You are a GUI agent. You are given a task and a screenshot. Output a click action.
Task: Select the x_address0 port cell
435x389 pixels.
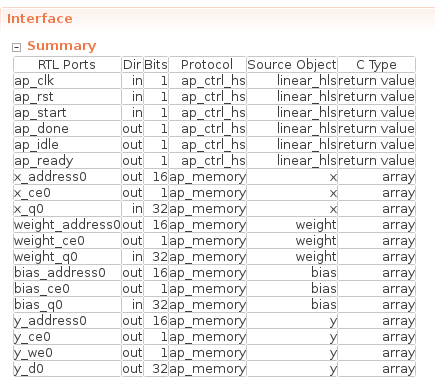coord(67,177)
